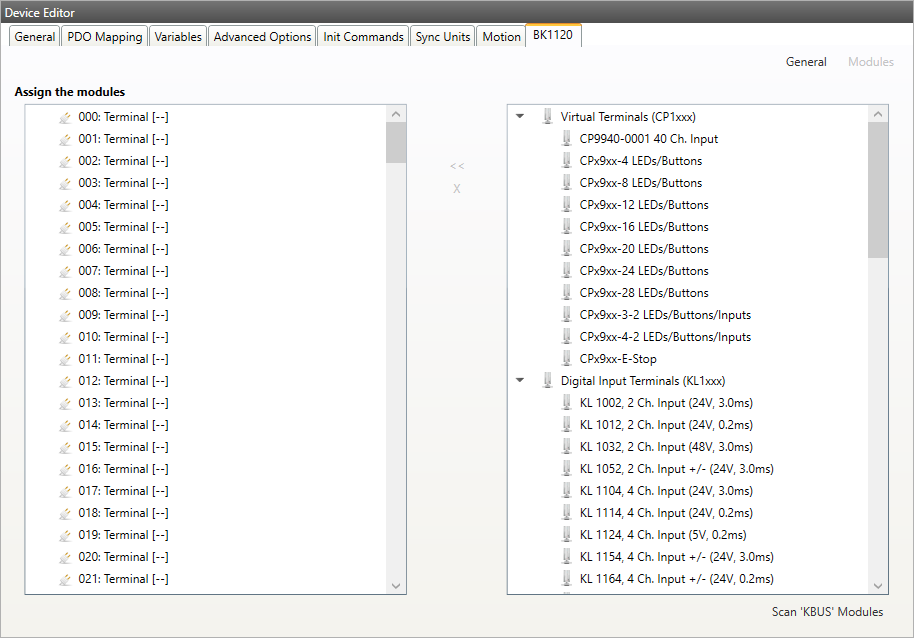
Task: Click the icon beside KL 1124 4 Ch. Input (5V)
Action: click(566, 535)
